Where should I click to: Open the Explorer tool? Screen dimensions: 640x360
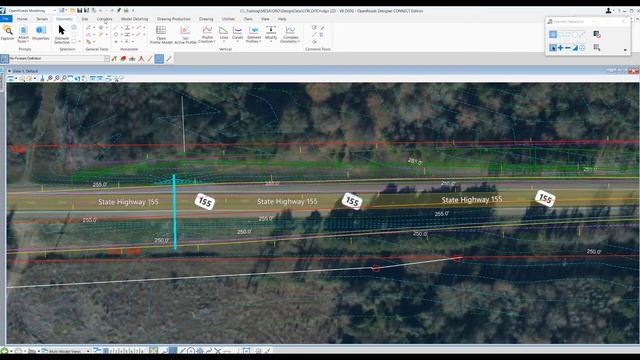coord(8,33)
